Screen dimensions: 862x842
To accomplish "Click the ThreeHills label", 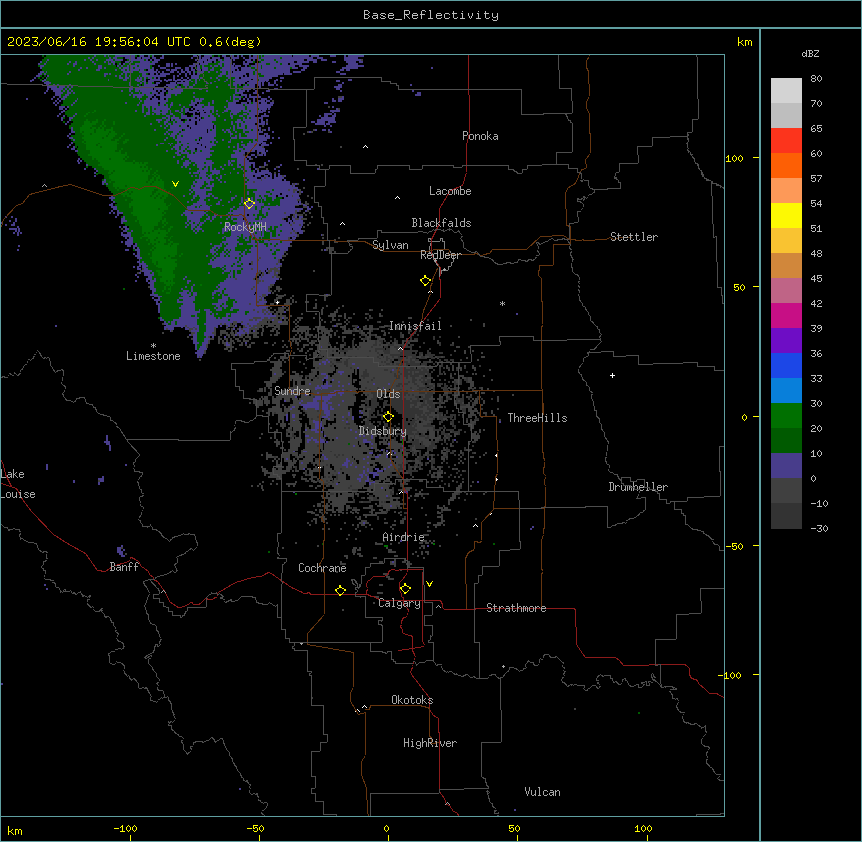I will tap(537, 418).
